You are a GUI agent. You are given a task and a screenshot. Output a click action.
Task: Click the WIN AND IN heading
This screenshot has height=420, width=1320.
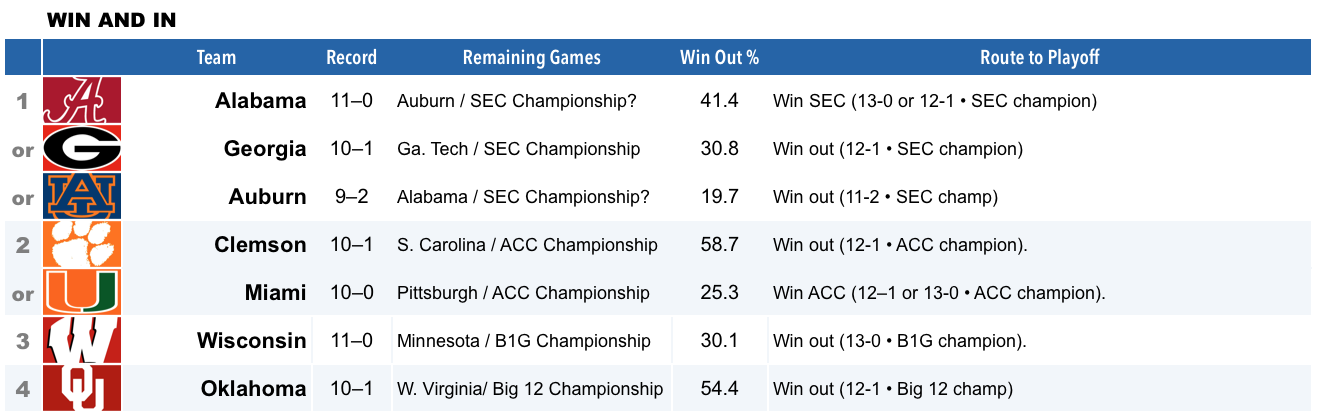click(x=112, y=20)
